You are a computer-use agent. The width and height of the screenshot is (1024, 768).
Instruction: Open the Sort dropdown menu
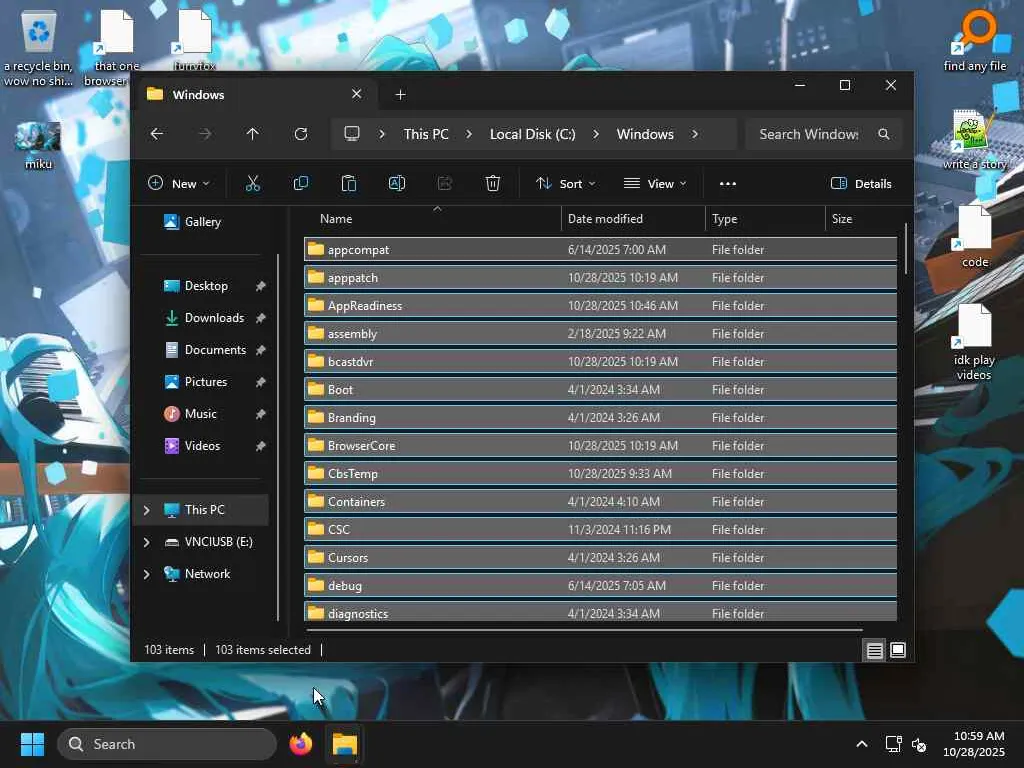[x=566, y=184]
